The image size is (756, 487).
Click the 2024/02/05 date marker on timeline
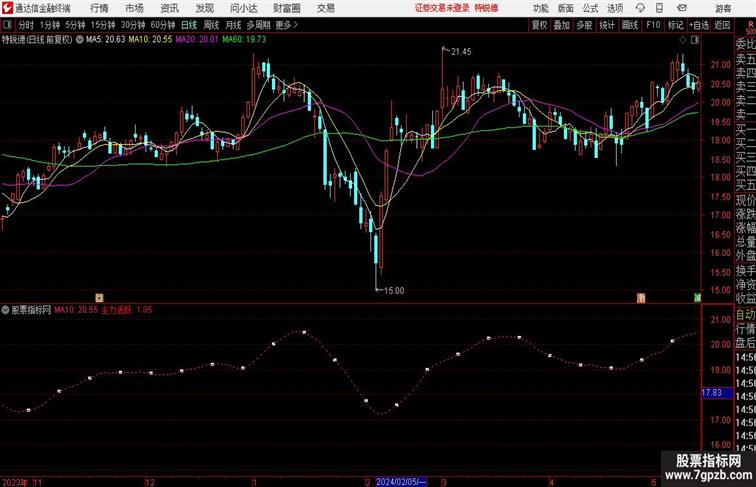coord(401,482)
